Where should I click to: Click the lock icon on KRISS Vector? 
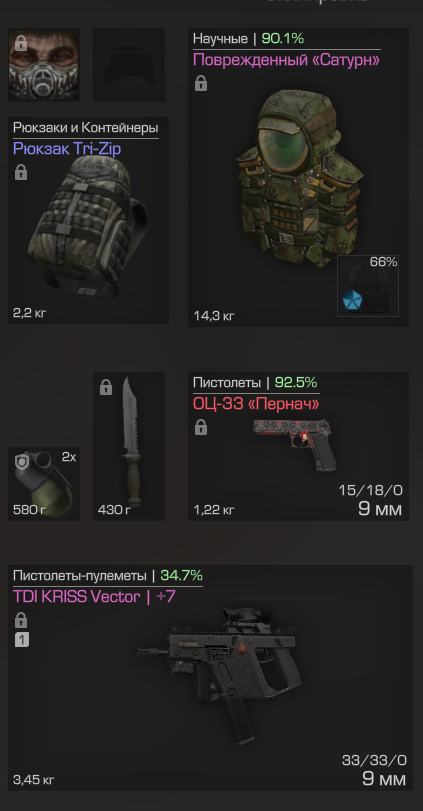(21, 620)
